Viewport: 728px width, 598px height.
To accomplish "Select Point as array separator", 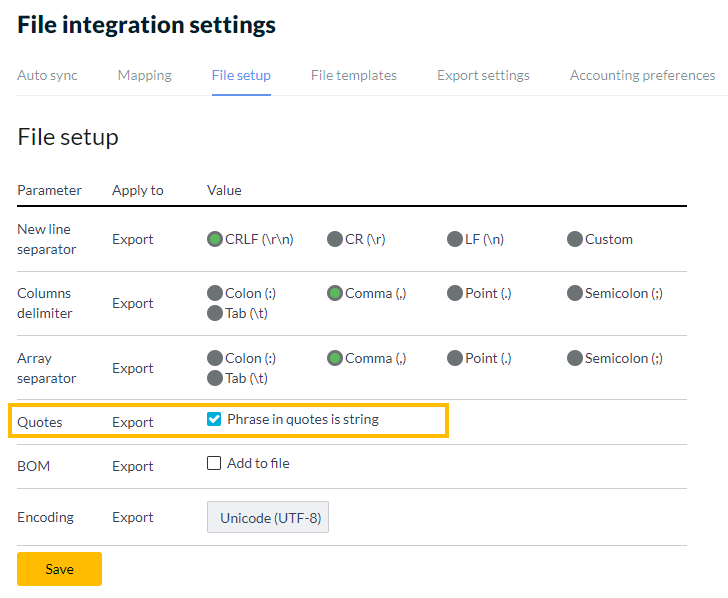I will (x=455, y=358).
